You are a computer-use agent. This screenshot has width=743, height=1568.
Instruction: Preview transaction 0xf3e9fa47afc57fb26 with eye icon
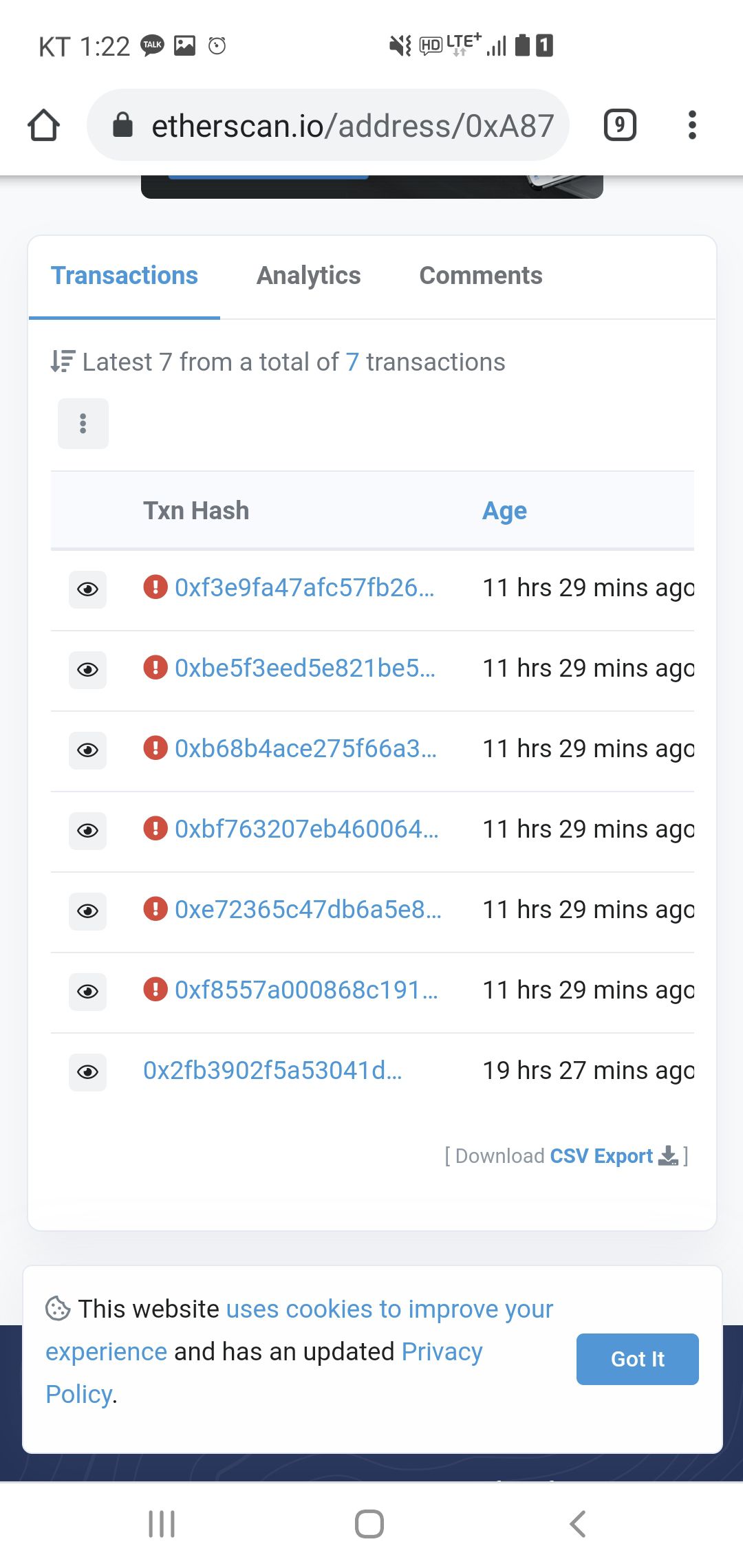pos(87,589)
